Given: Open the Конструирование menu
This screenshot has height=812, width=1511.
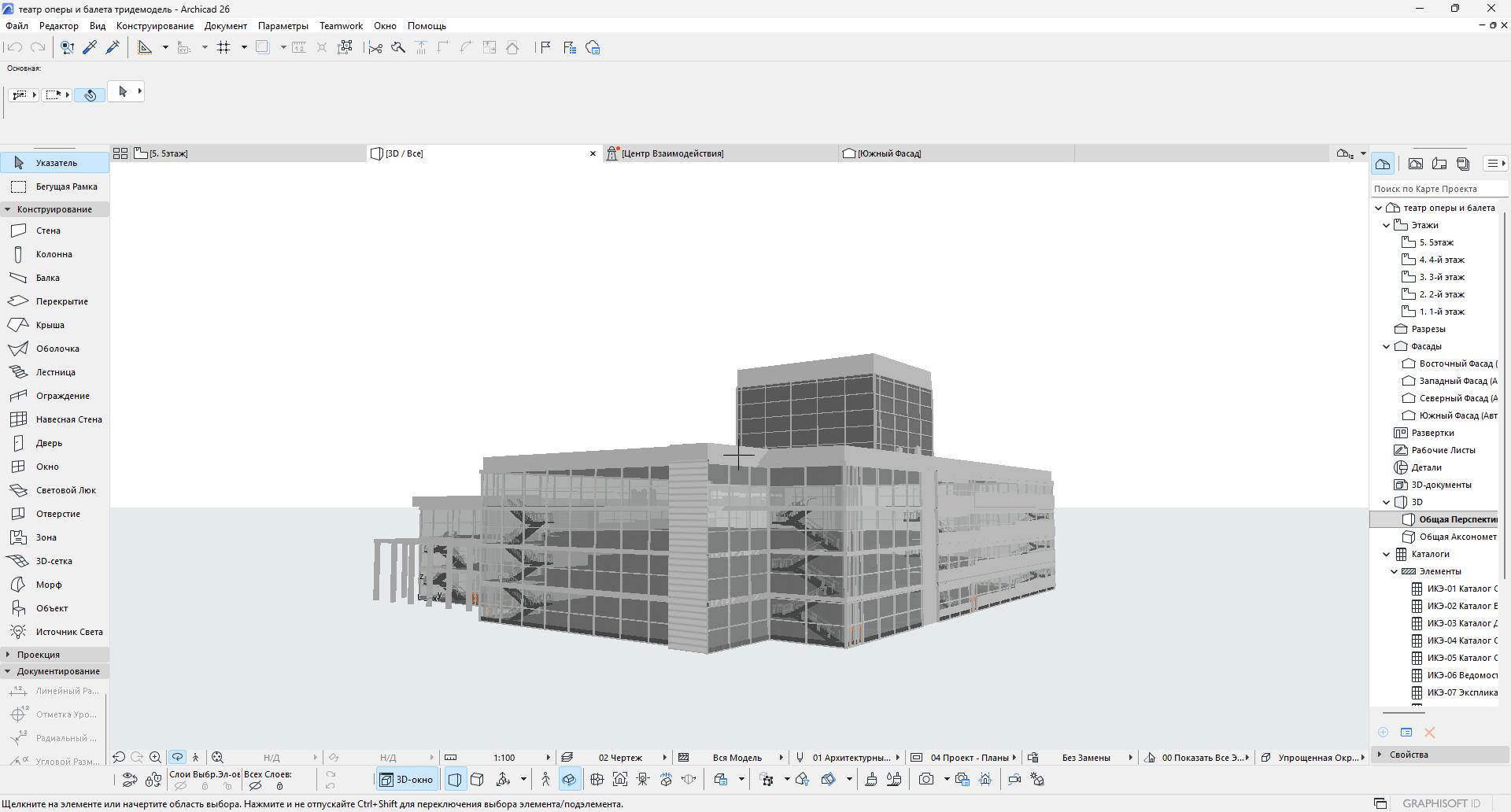Looking at the screenshot, I should click(x=154, y=26).
